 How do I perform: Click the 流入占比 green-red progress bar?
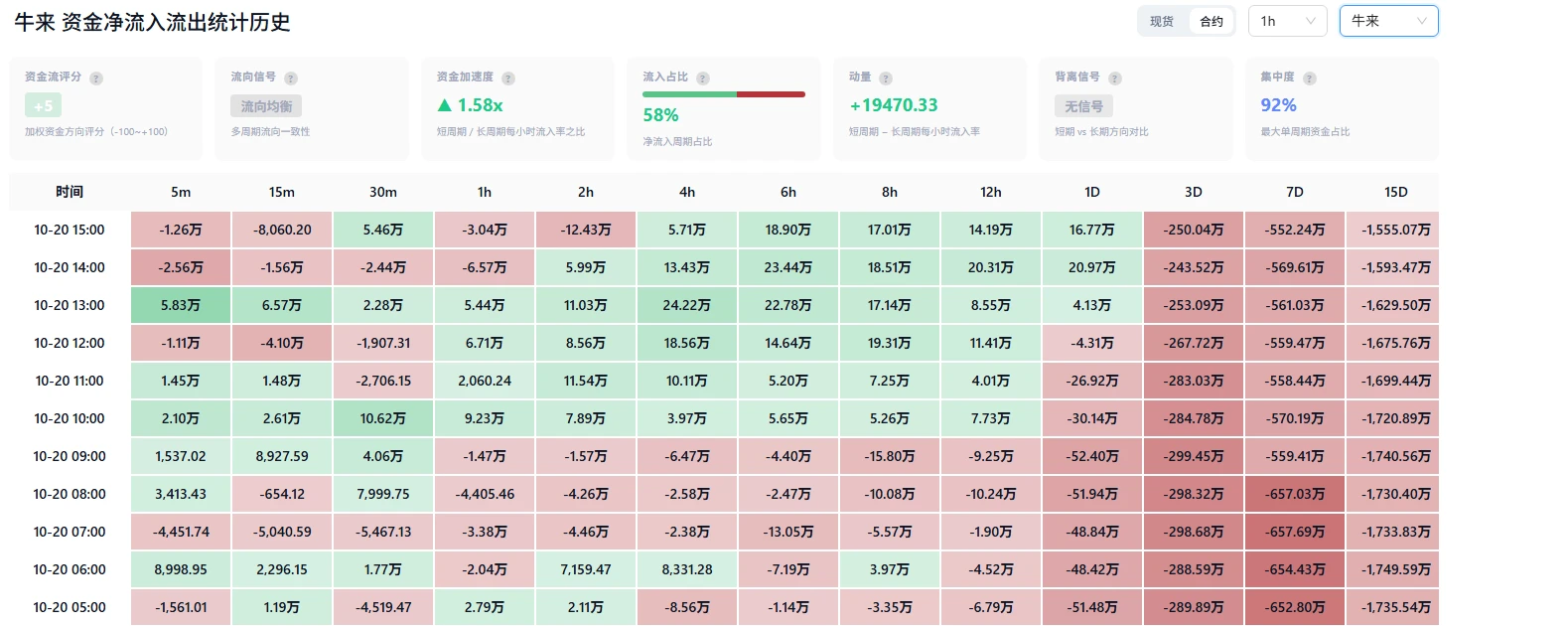(724, 94)
